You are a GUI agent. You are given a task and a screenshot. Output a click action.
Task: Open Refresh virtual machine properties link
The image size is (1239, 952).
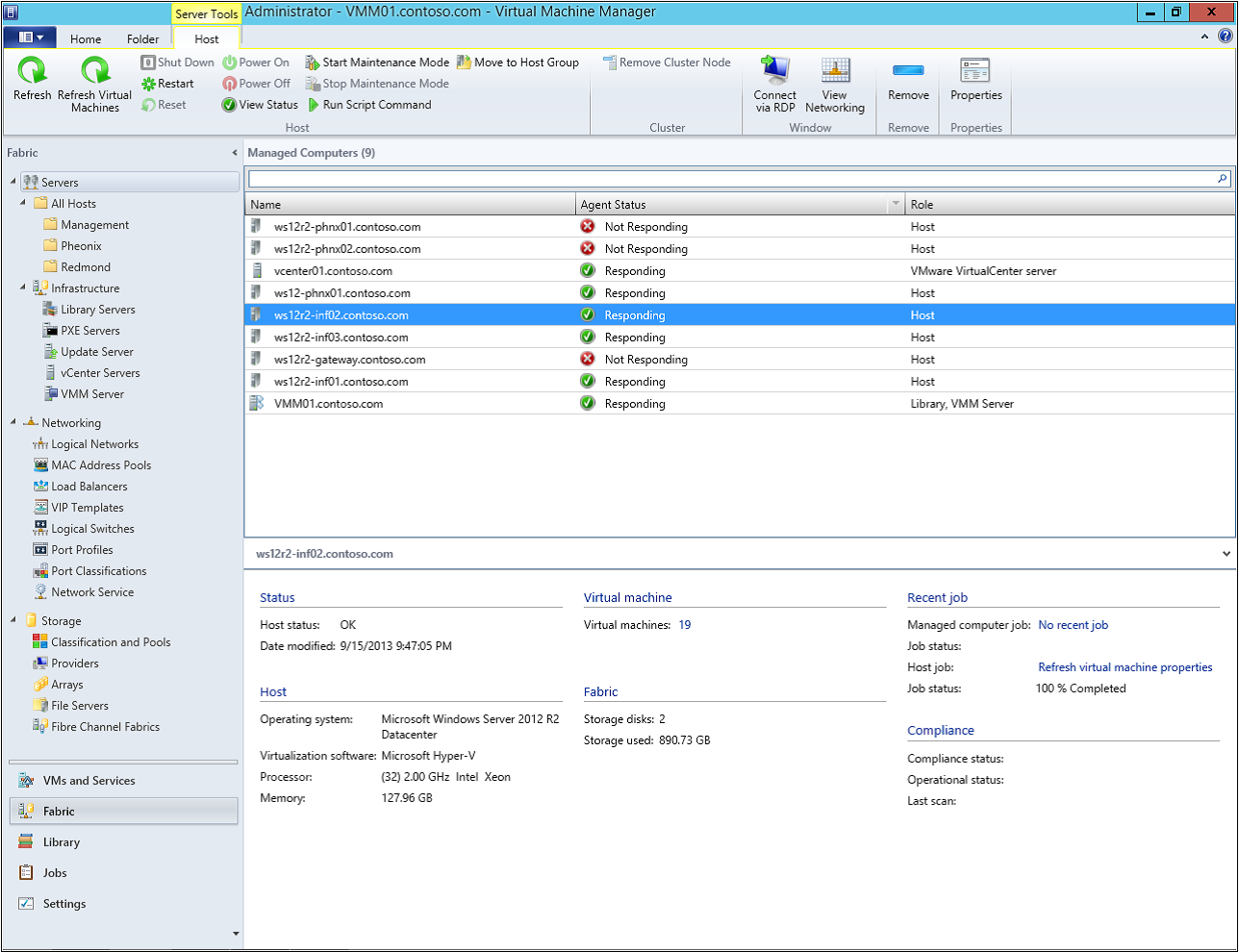point(1125,667)
